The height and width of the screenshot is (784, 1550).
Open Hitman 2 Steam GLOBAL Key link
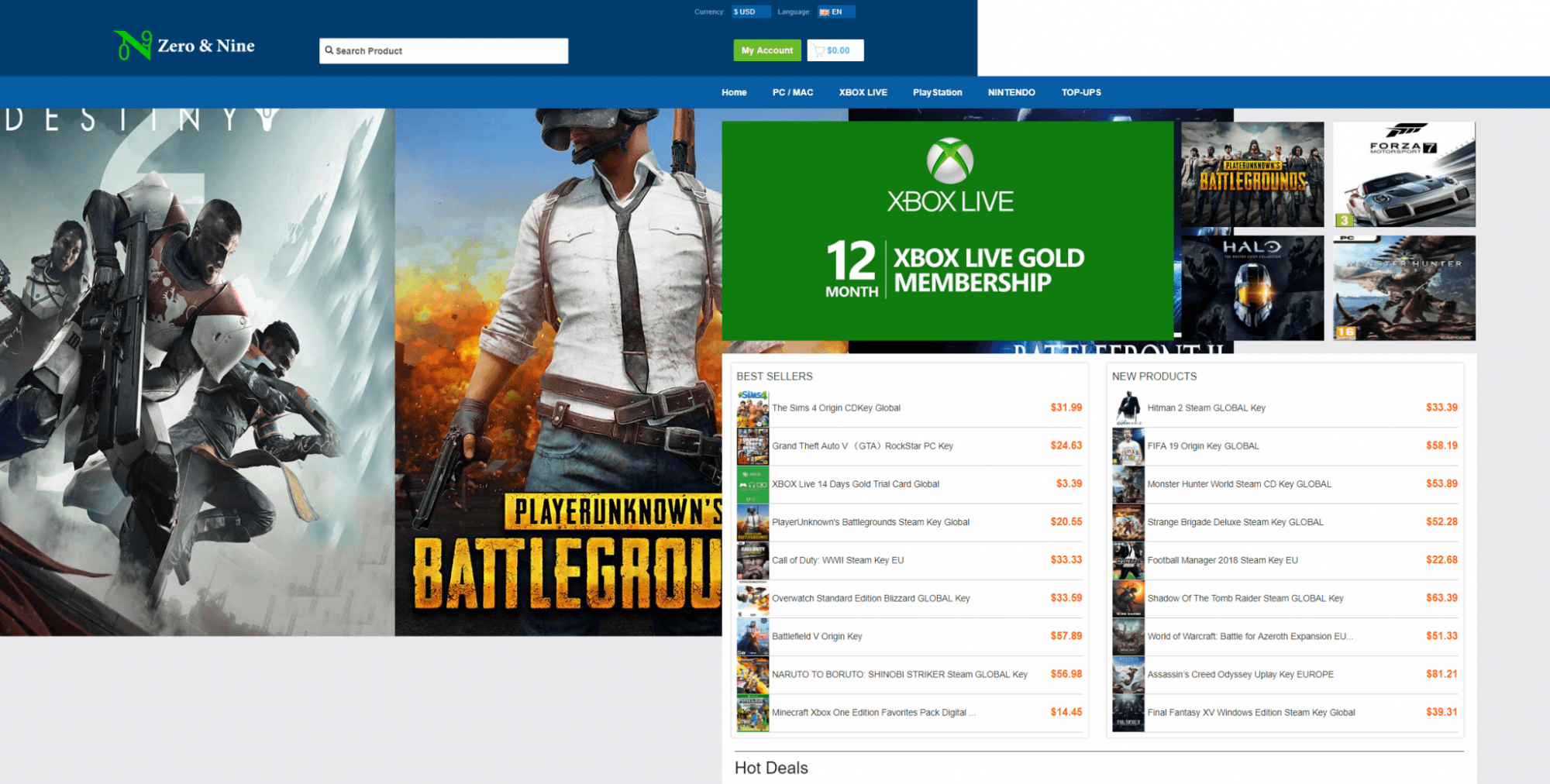[x=1207, y=408]
